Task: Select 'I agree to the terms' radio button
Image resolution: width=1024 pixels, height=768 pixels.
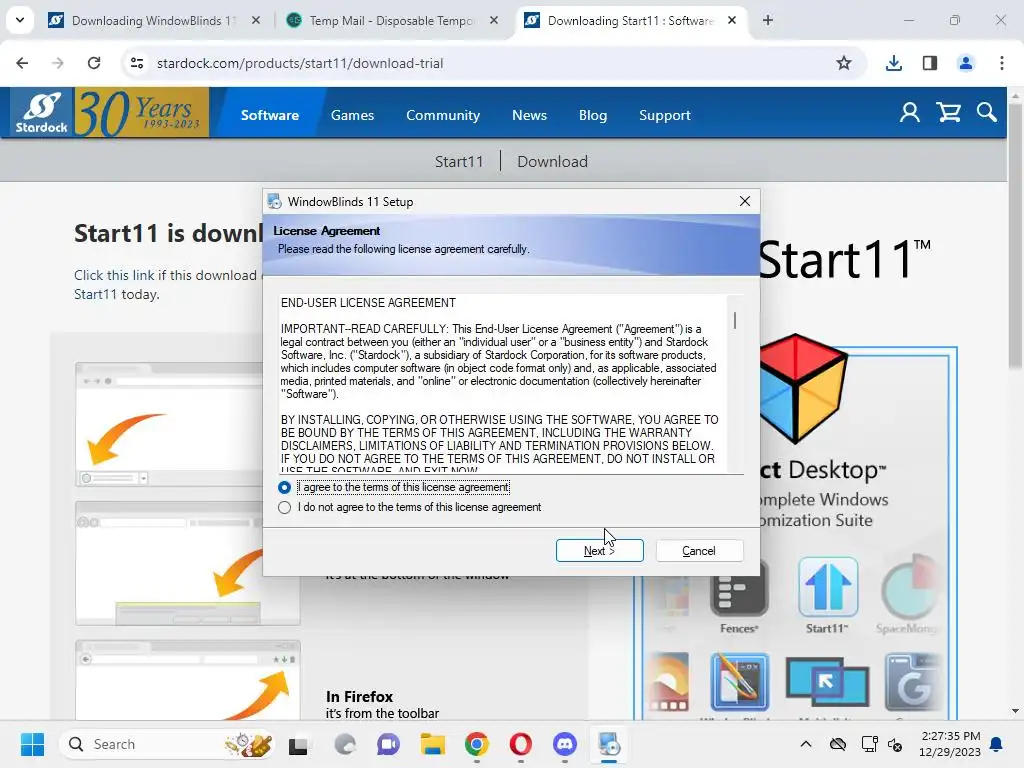Action: tap(284, 487)
